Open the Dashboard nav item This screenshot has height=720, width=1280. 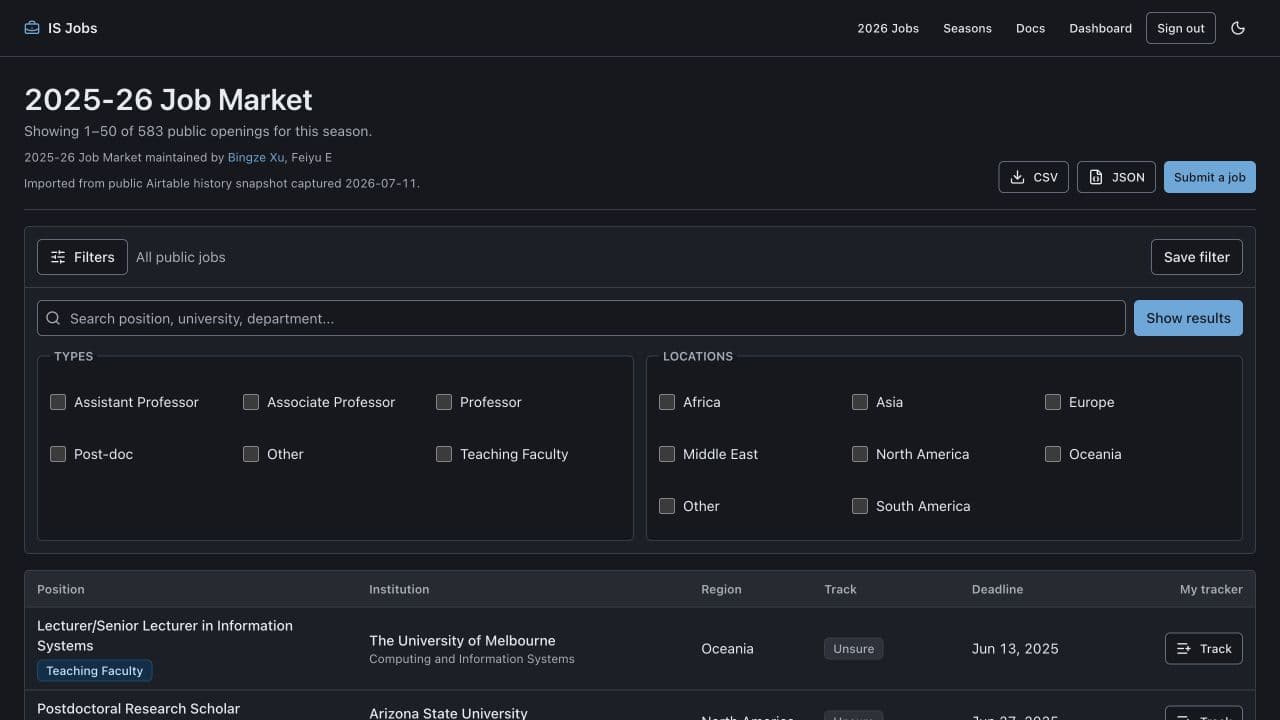[1100, 28]
